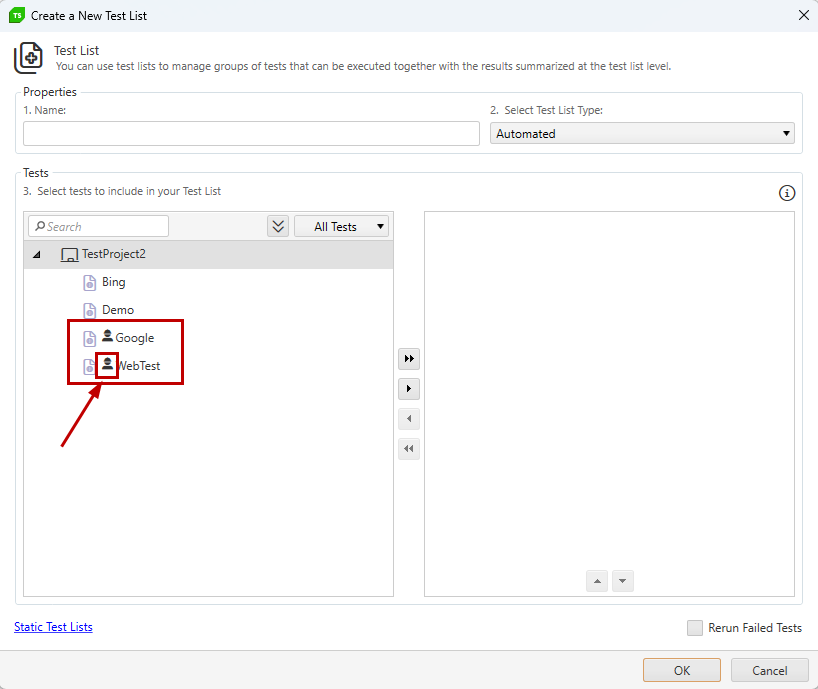Viewport: 818px width, 689px height.
Task: Confirm with the OK button
Action: 682,670
